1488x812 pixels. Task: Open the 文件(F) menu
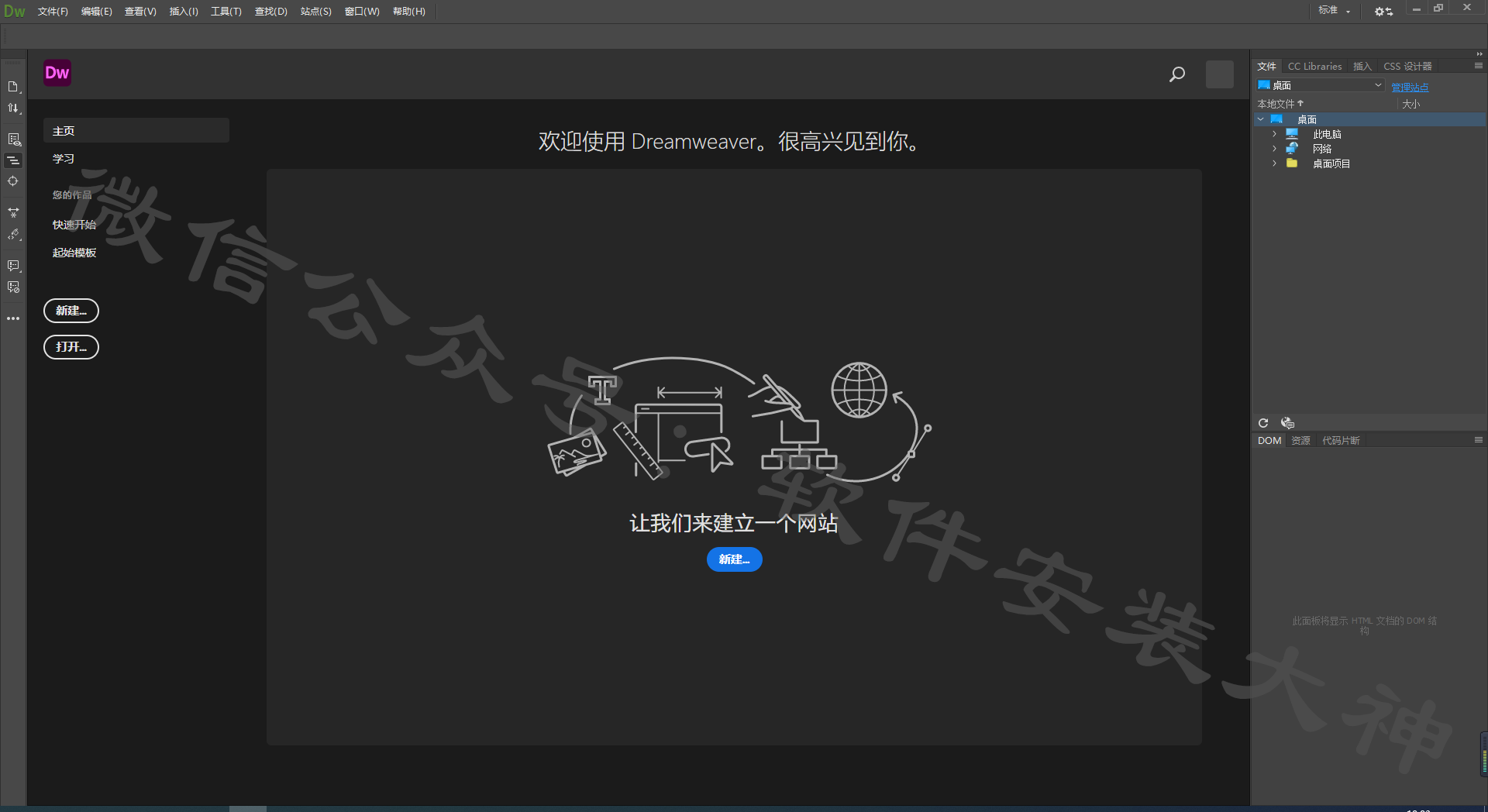pos(53,12)
